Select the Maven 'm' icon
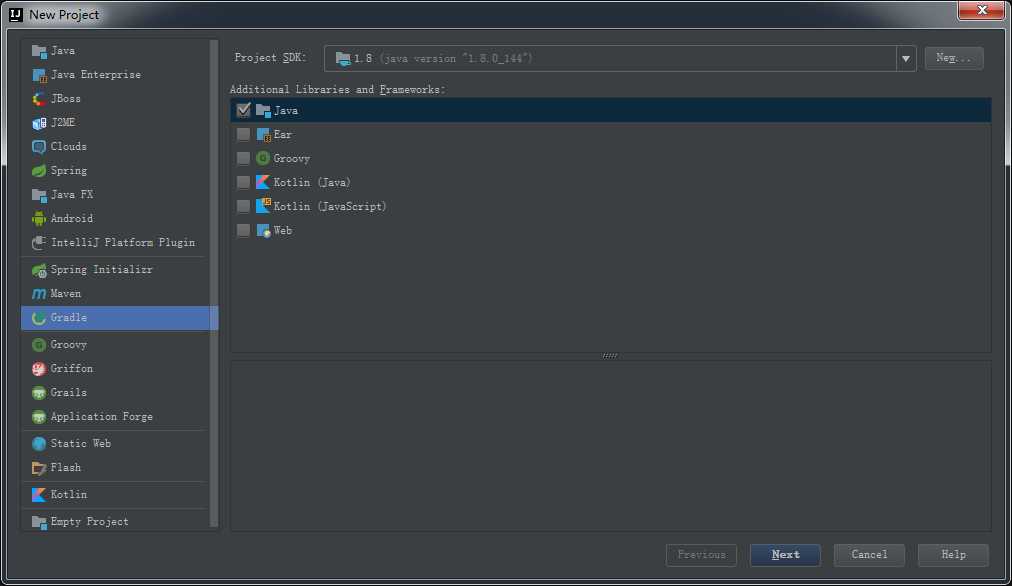The image size is (1012, 586). click(39, 294)
